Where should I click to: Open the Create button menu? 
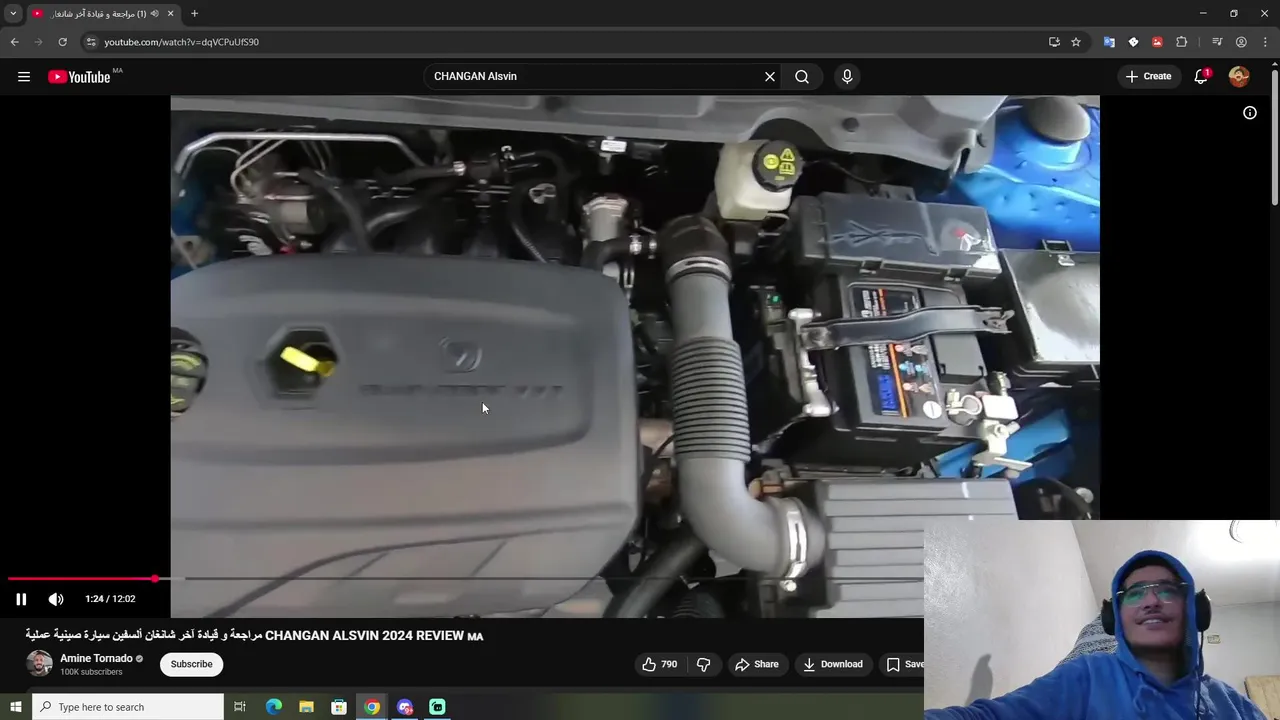point(1148,76)
